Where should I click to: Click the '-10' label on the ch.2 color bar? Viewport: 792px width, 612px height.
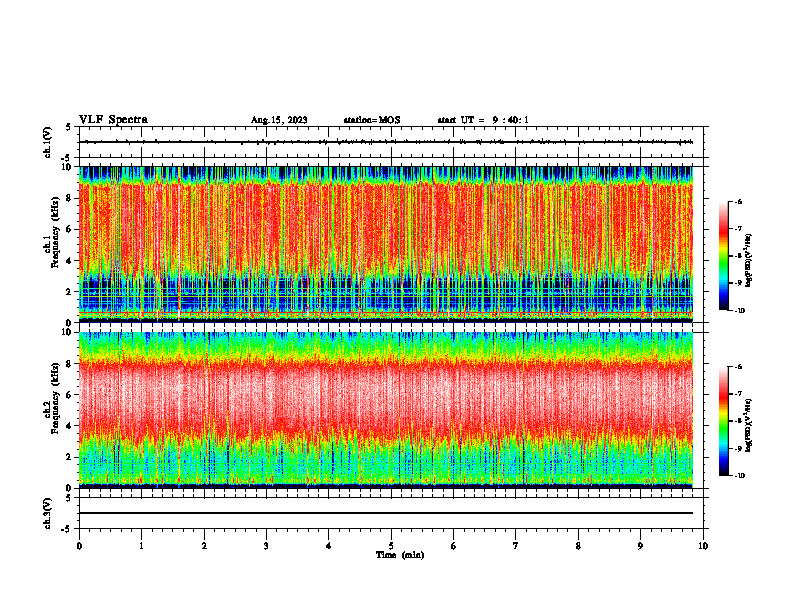click(739, 476)
